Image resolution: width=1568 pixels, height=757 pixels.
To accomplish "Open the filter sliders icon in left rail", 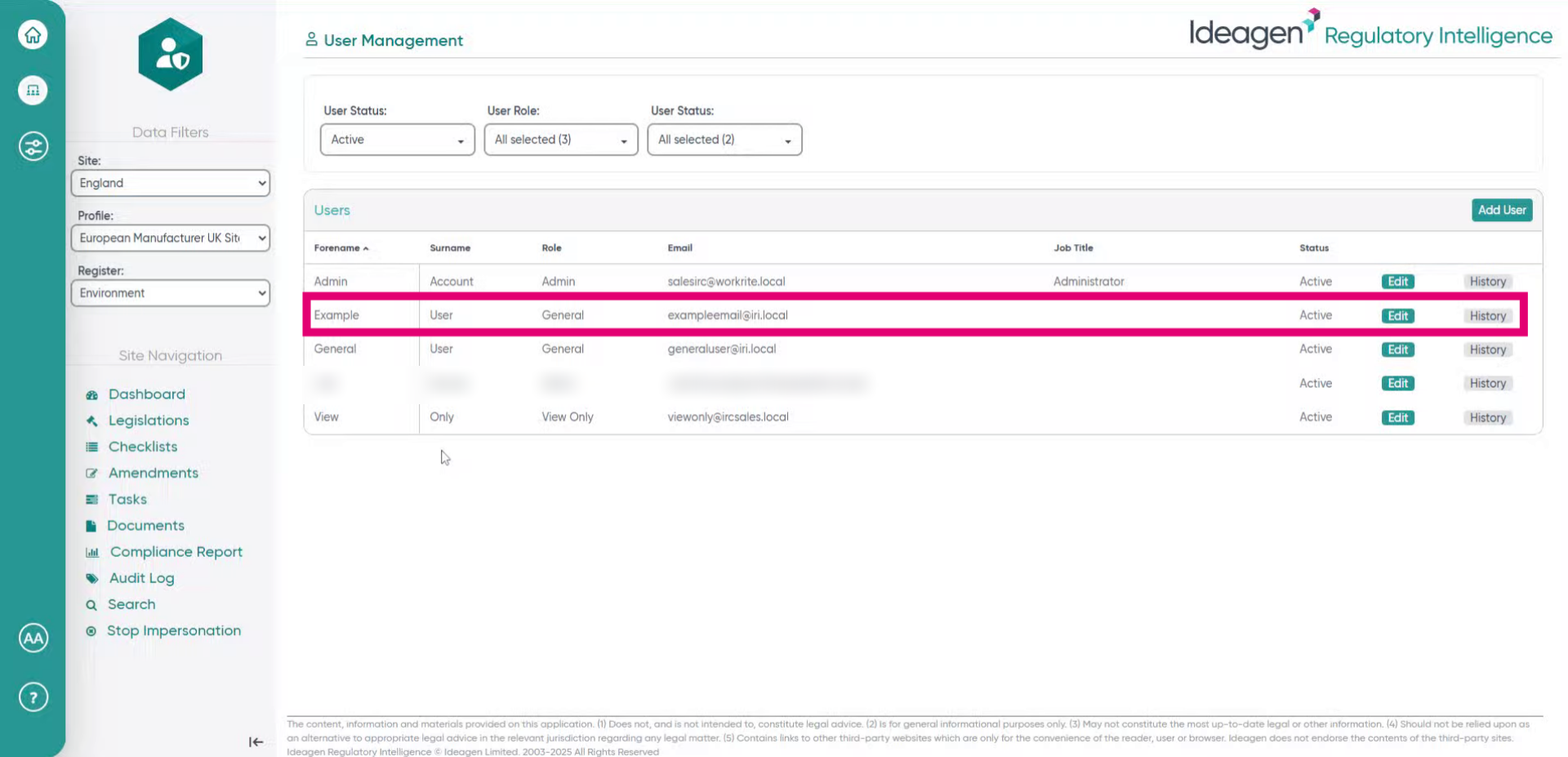I will [x=33, y=146].
